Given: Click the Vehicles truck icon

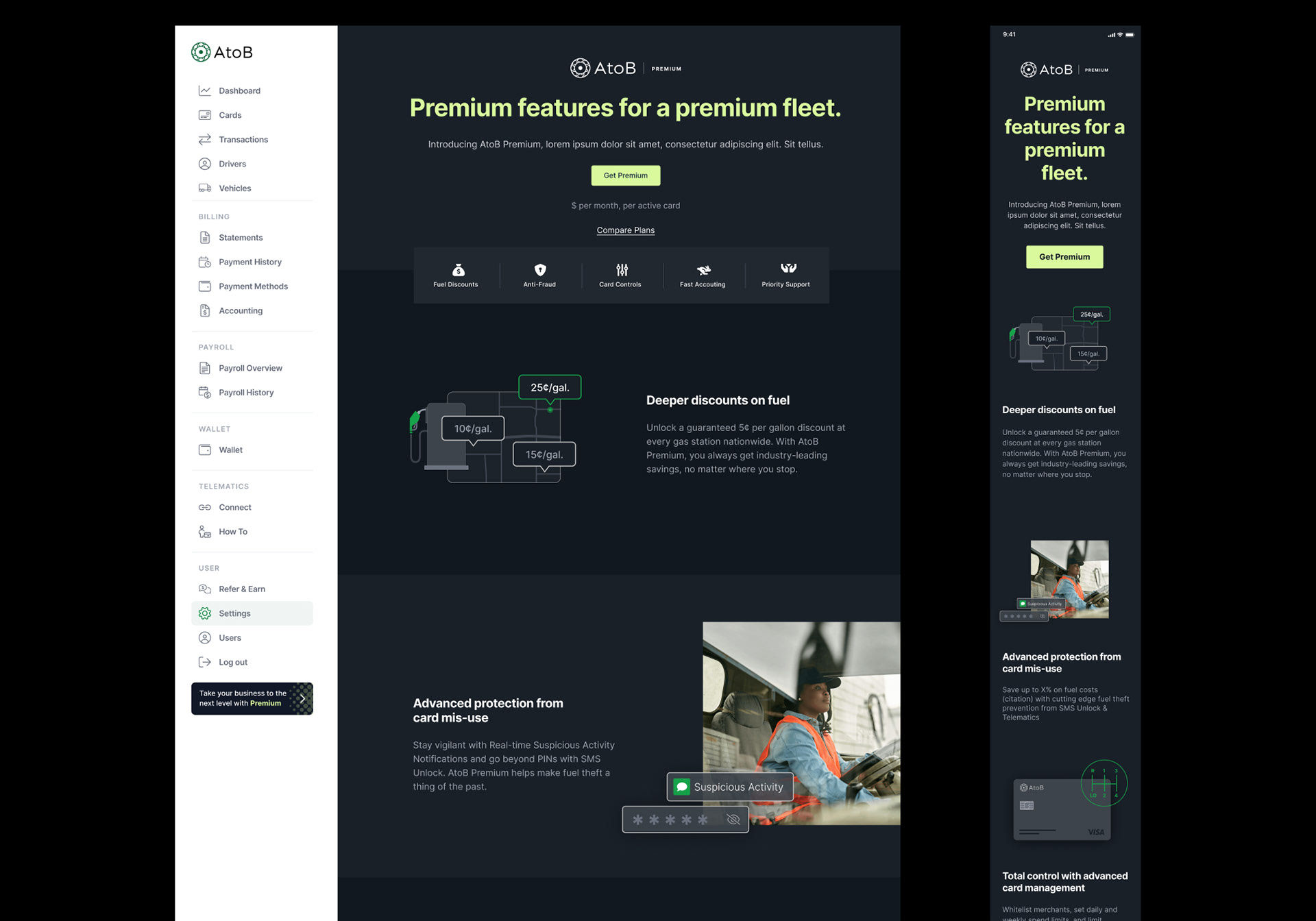Looking at the screenshot, I should click(x=204, y=188).
